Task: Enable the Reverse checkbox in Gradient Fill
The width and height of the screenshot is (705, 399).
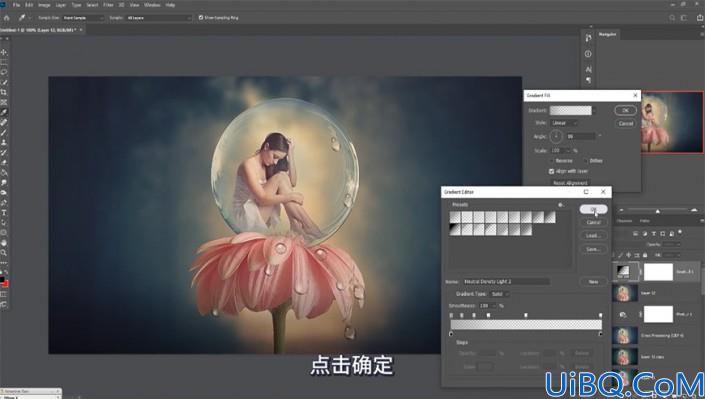Action: coord(552,161)
